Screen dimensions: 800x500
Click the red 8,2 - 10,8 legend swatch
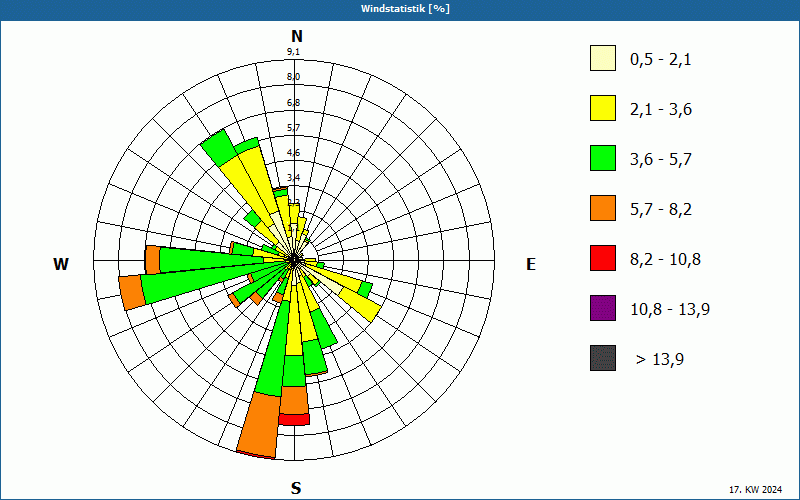[603, 258]
